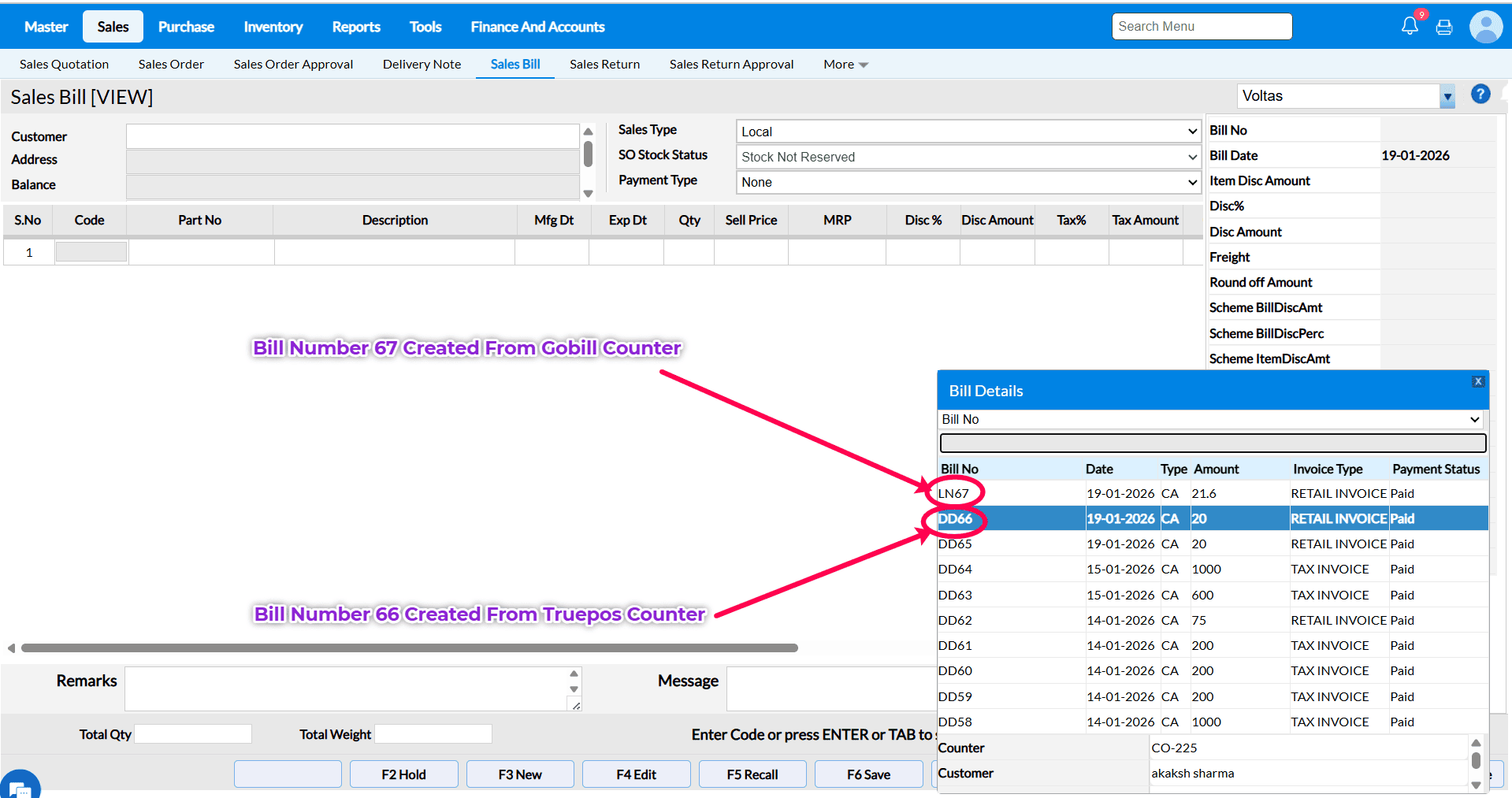1512x798 pixels.
Task: Open the Inventory menu
Action: point(273,27)
